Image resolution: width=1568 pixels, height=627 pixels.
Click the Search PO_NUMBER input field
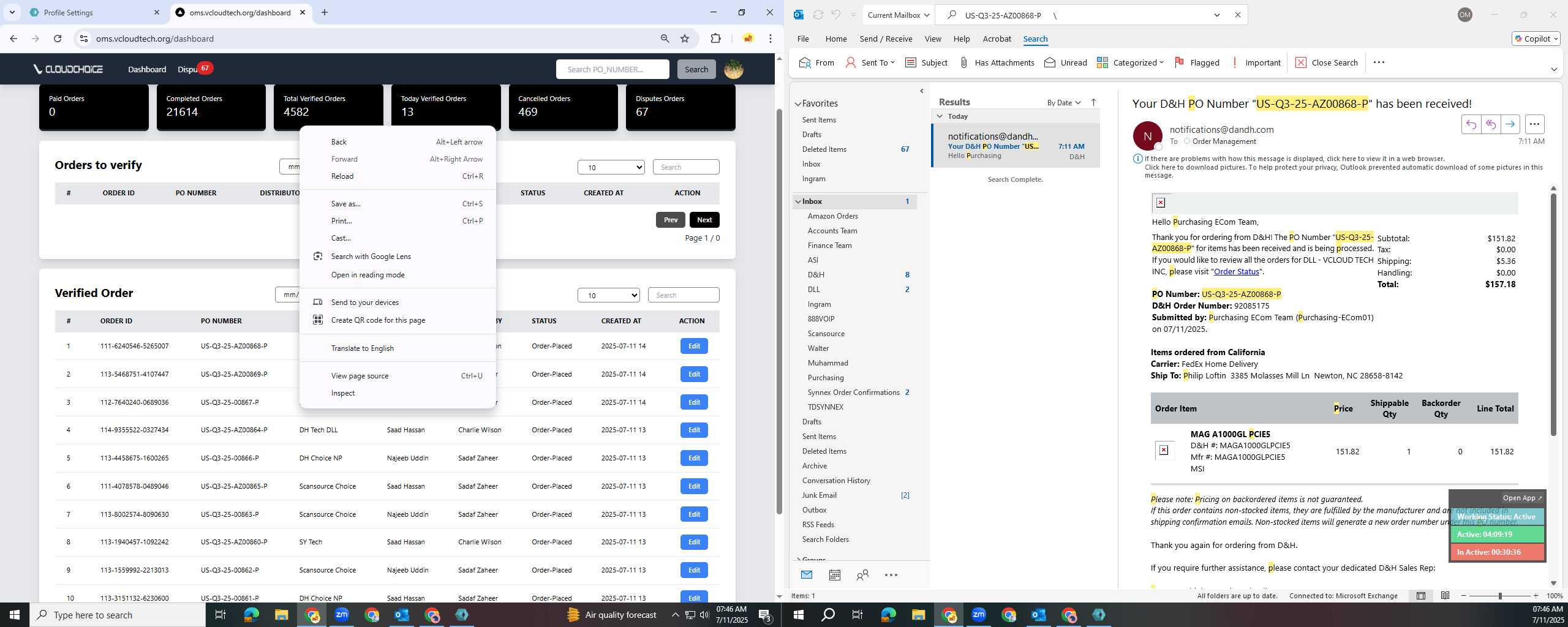click(x=612, y=69)
